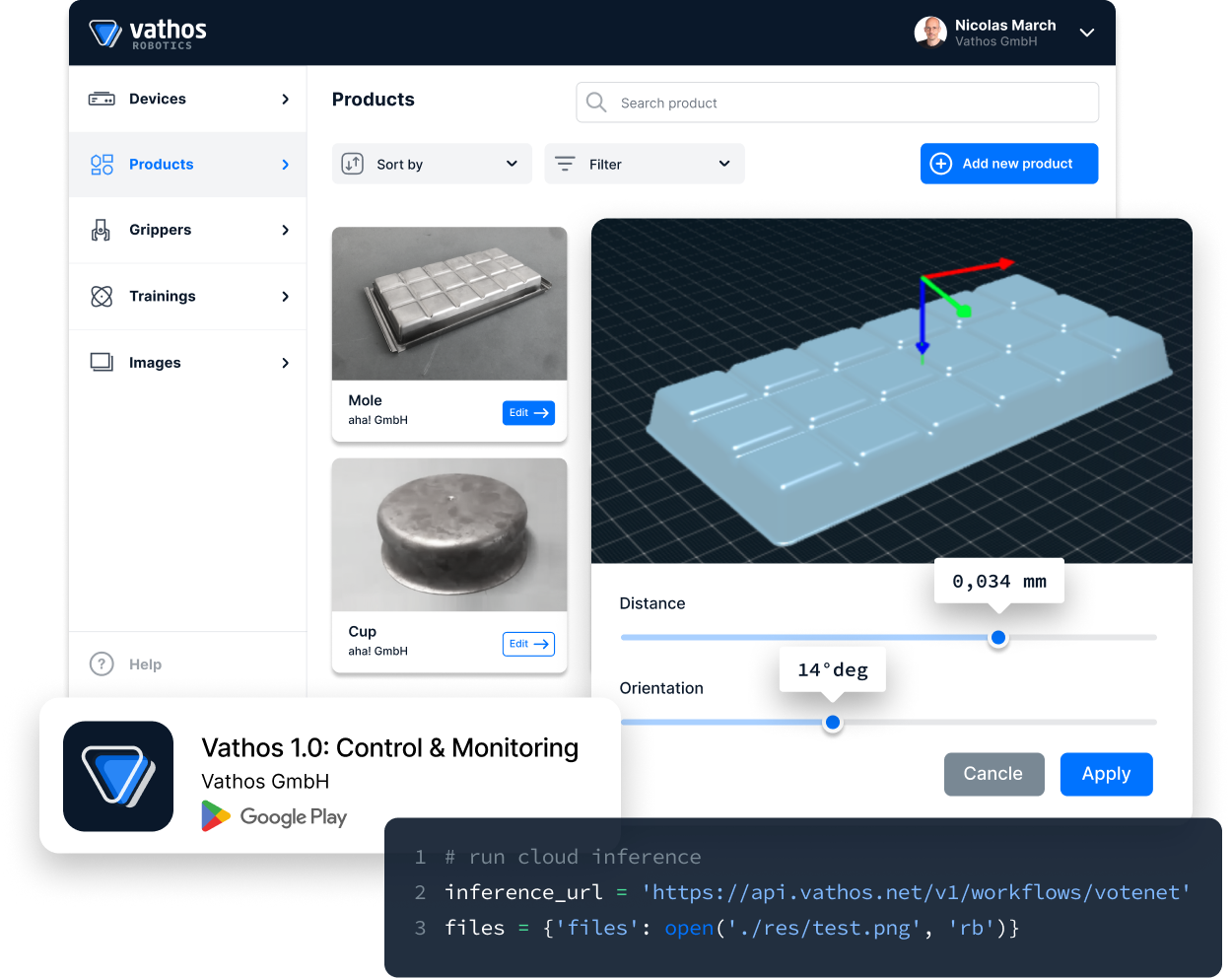Click the "# run cloud inference" comment
This screenshot has width=1232, height=978.
pos(573,857)
